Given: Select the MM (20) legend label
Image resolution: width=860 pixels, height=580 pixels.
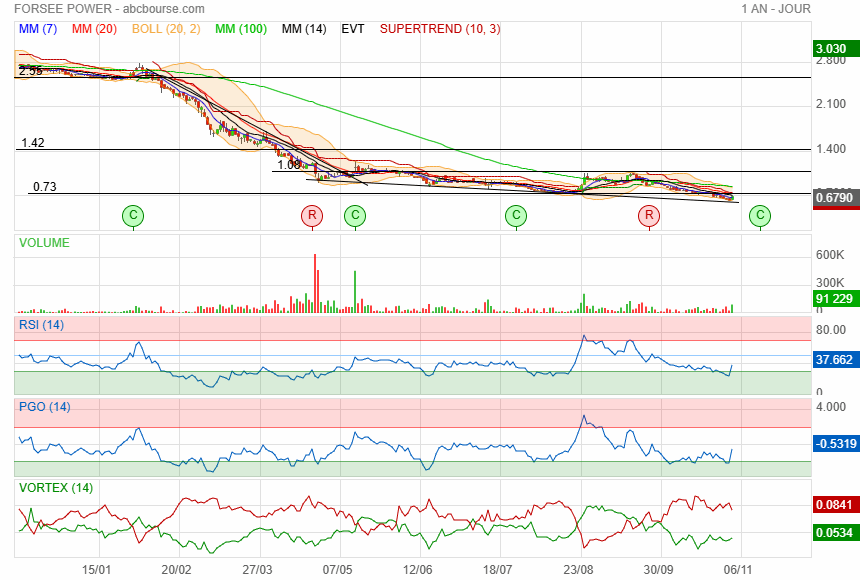Looking at the screenshot, I should (94, 29).
